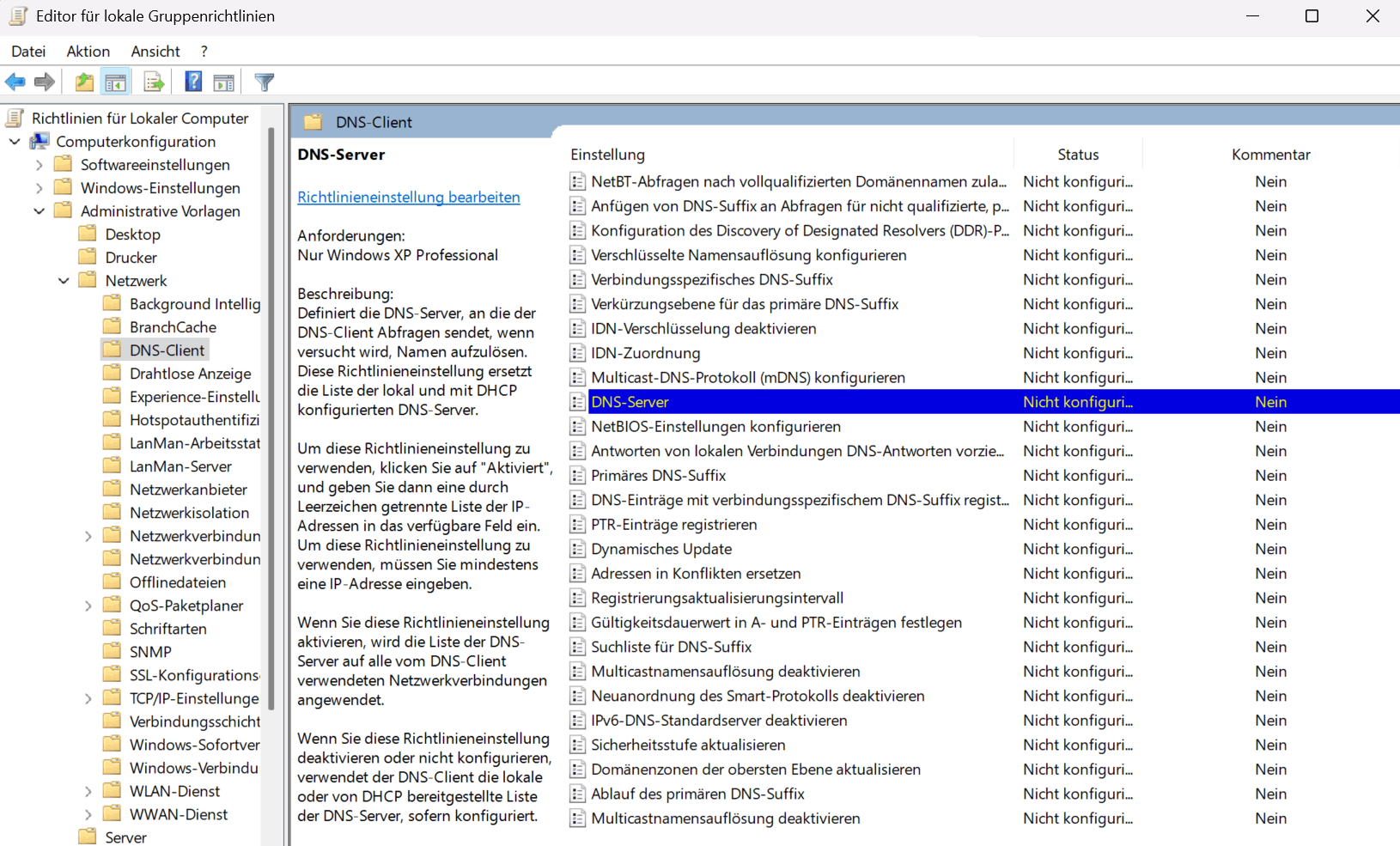Click the Back navigation arrow
The image size is (1400, 846).
(15, 82)
